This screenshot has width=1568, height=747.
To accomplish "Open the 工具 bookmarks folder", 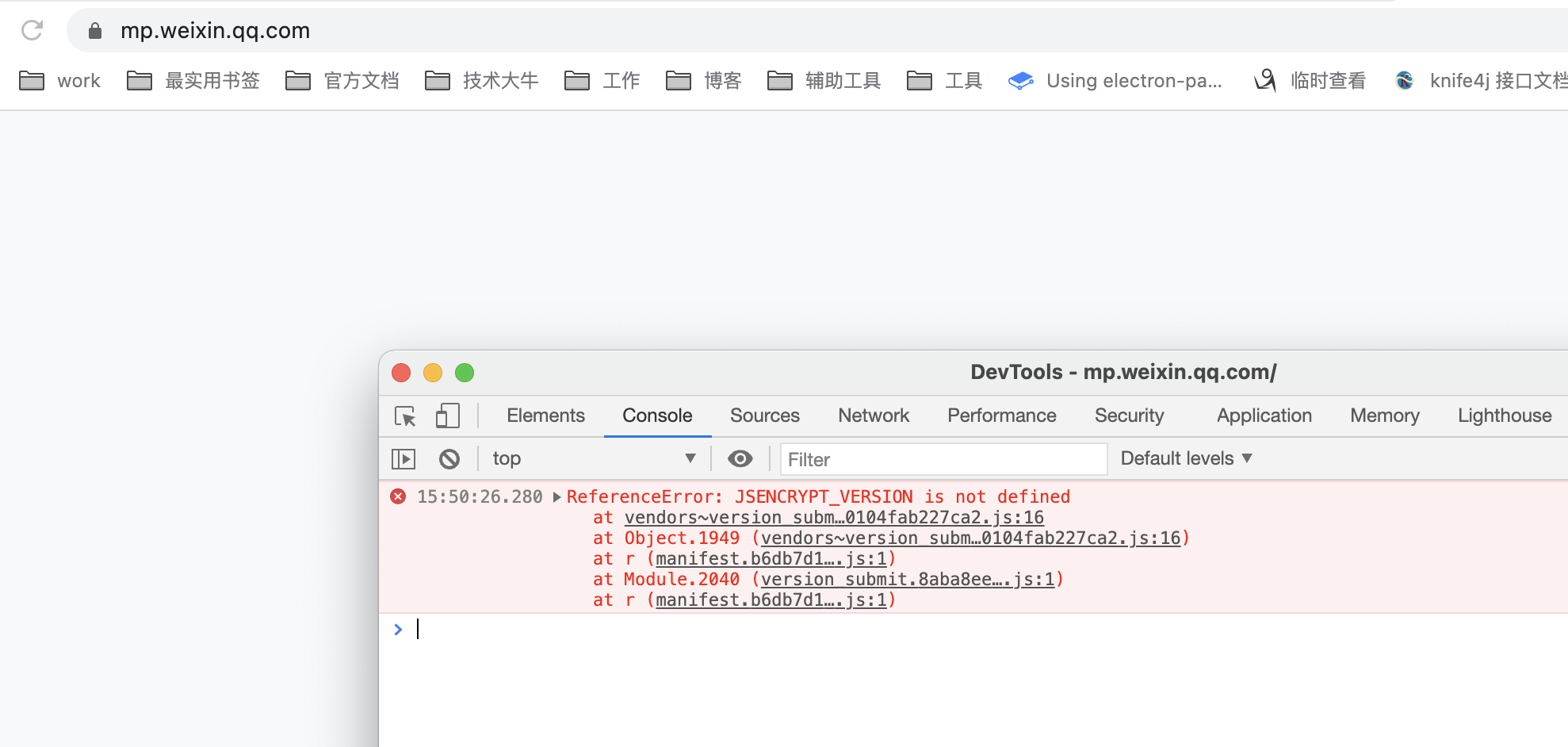I will pyautogui.click(x=945, y=81).
